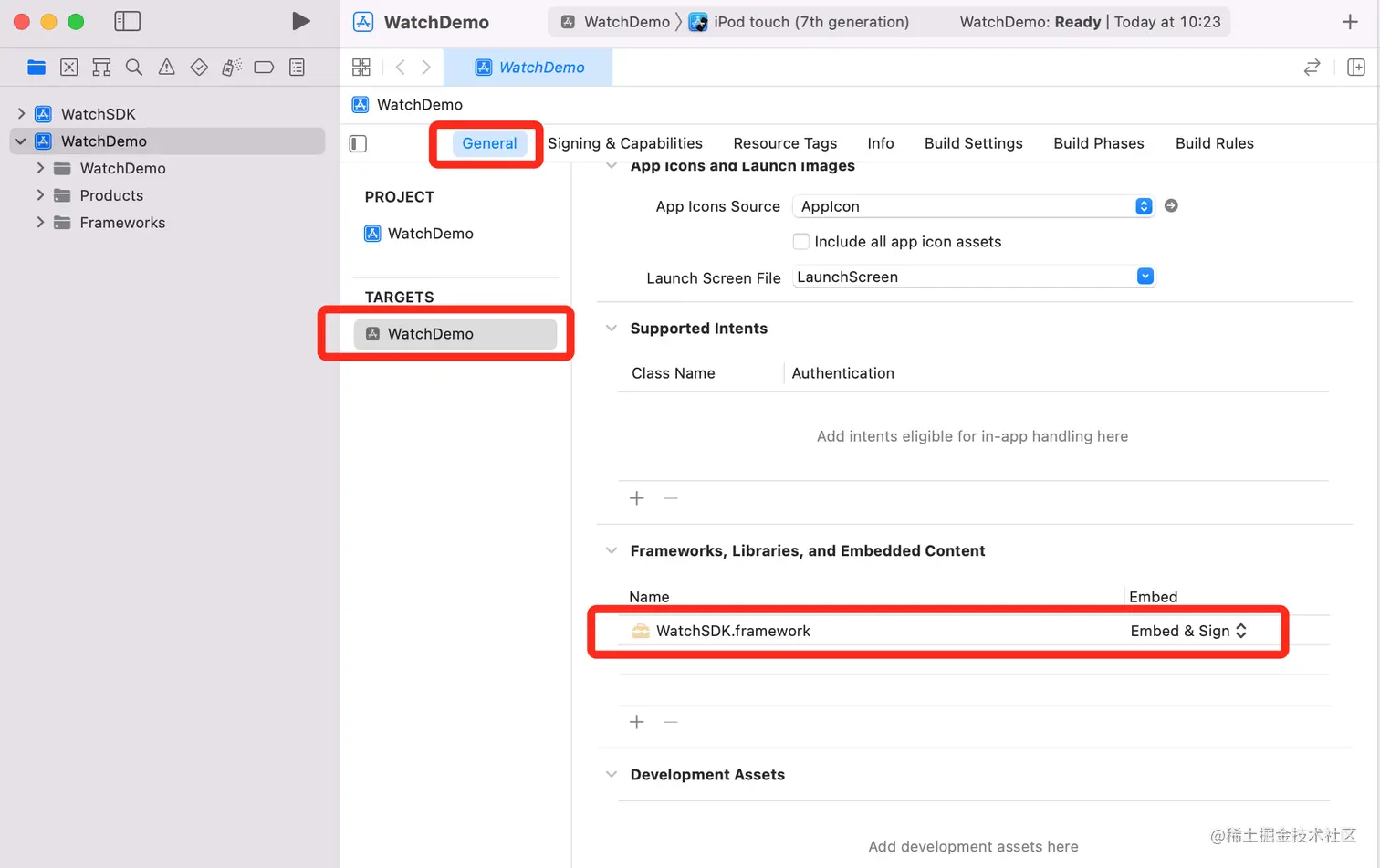Switch to the Build Rules tab
Image resolution: width=1380 pixels, height=868 pixels.
(x=1215, y=143)
